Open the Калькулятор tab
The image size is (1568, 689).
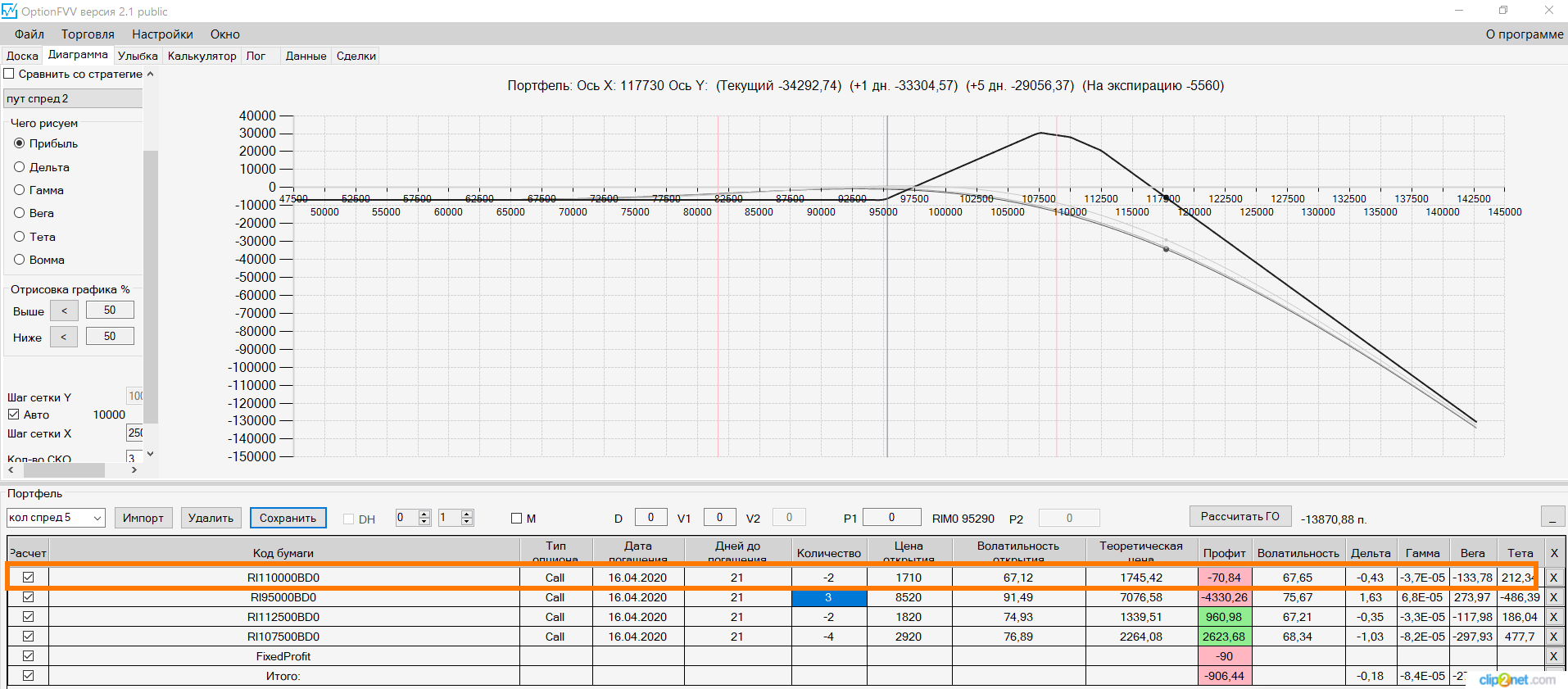point(202,56)
